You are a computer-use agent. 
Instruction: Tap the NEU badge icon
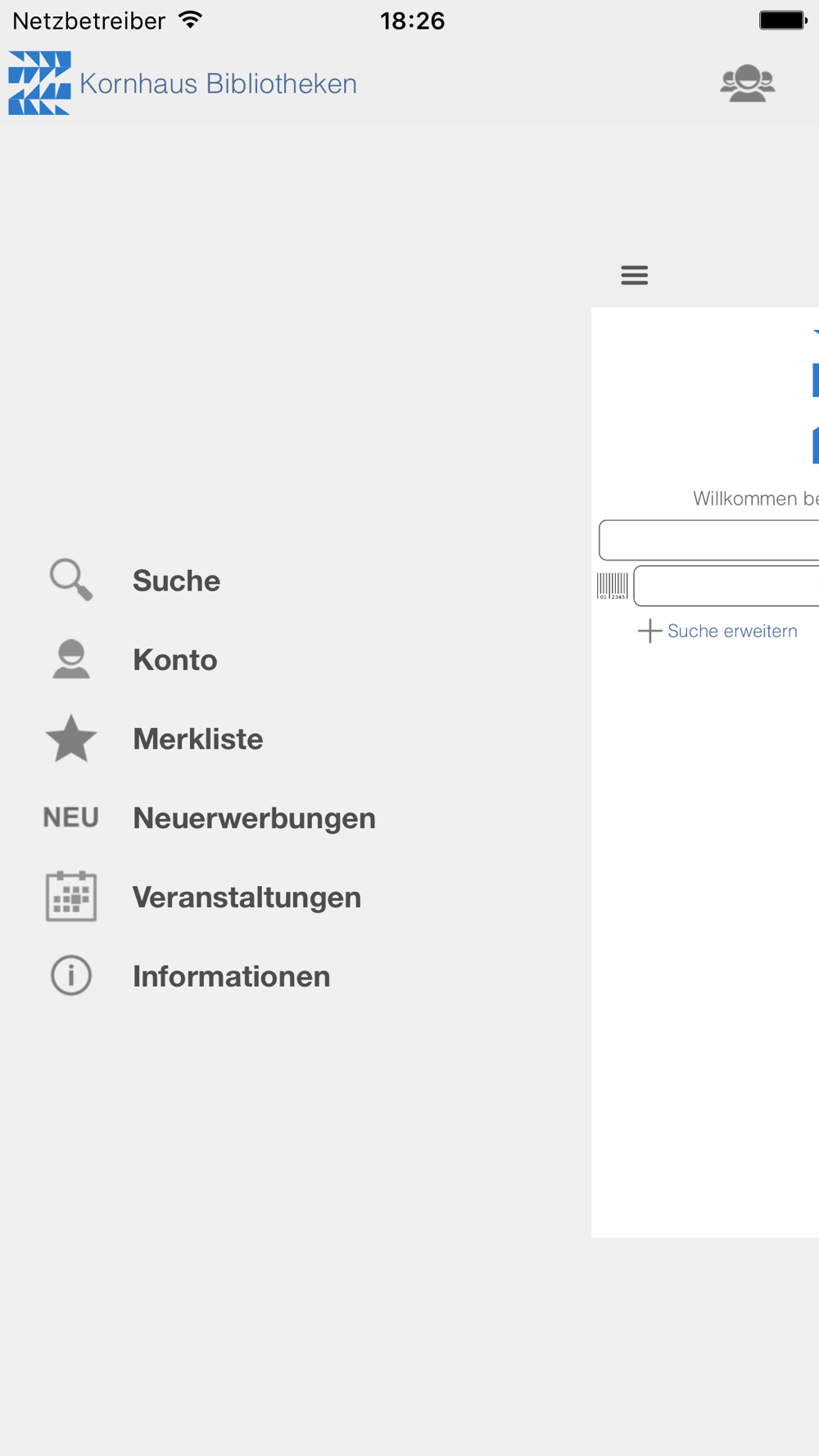pos(71,817)
